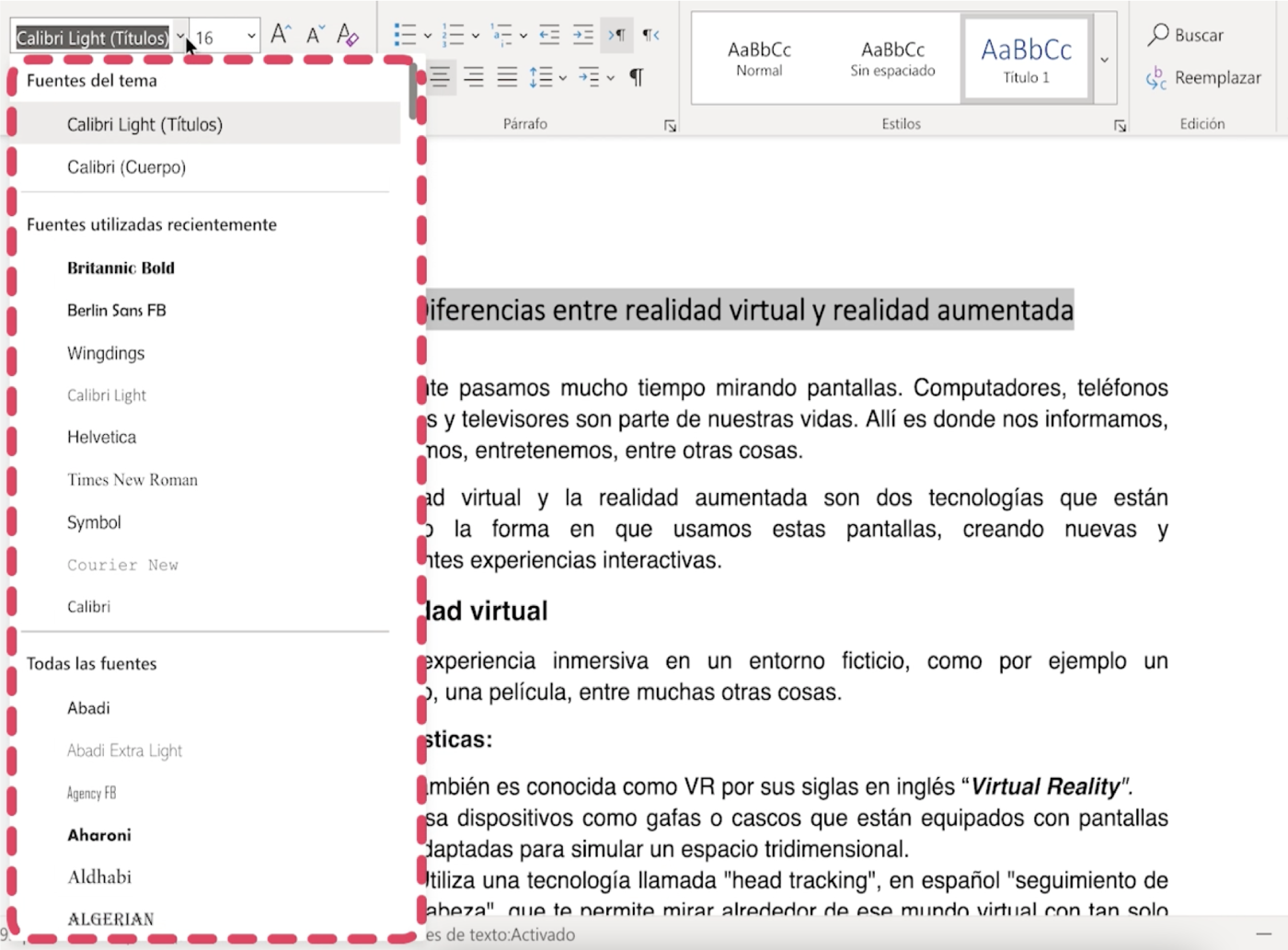This screenshot has width=1288, height=950.
Task: Select Berlin Sans FB font
Action: coord(209,310)
